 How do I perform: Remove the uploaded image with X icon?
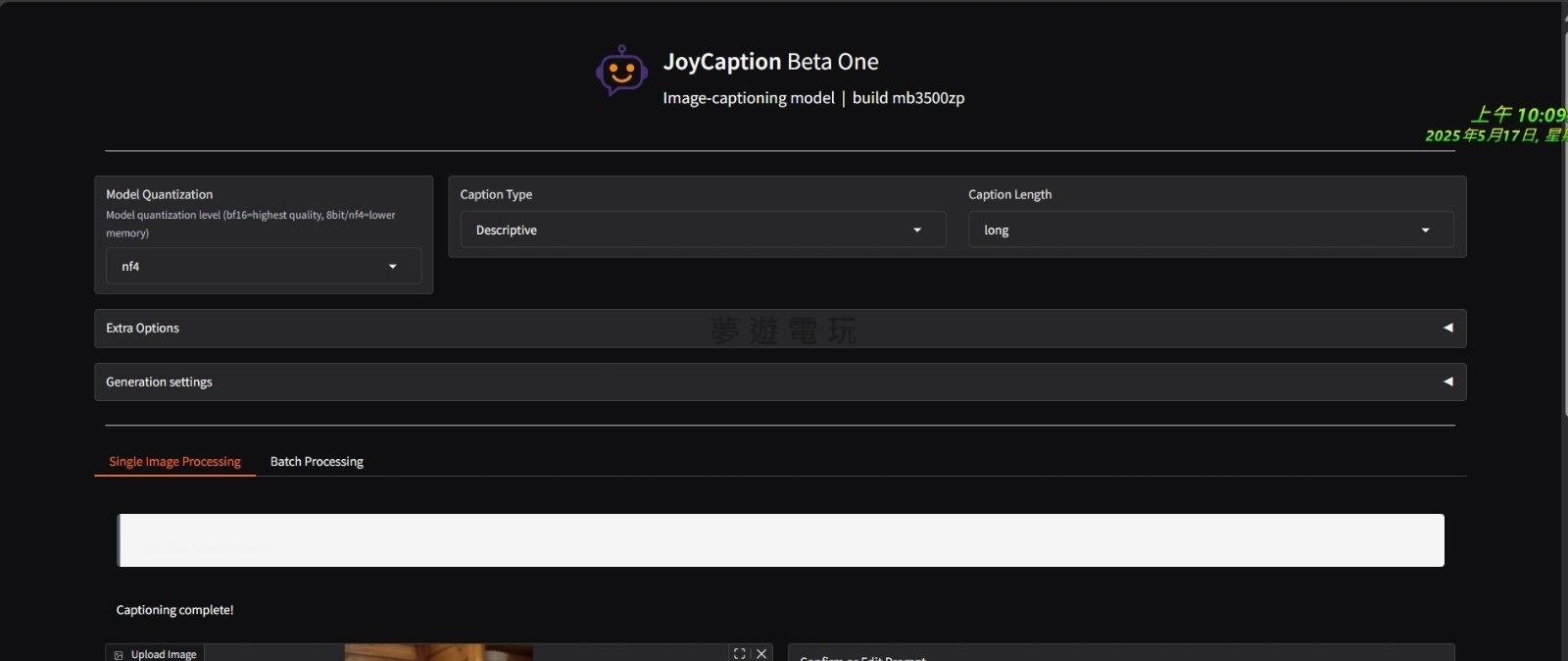pyautogui.click(x=761, y=653)
